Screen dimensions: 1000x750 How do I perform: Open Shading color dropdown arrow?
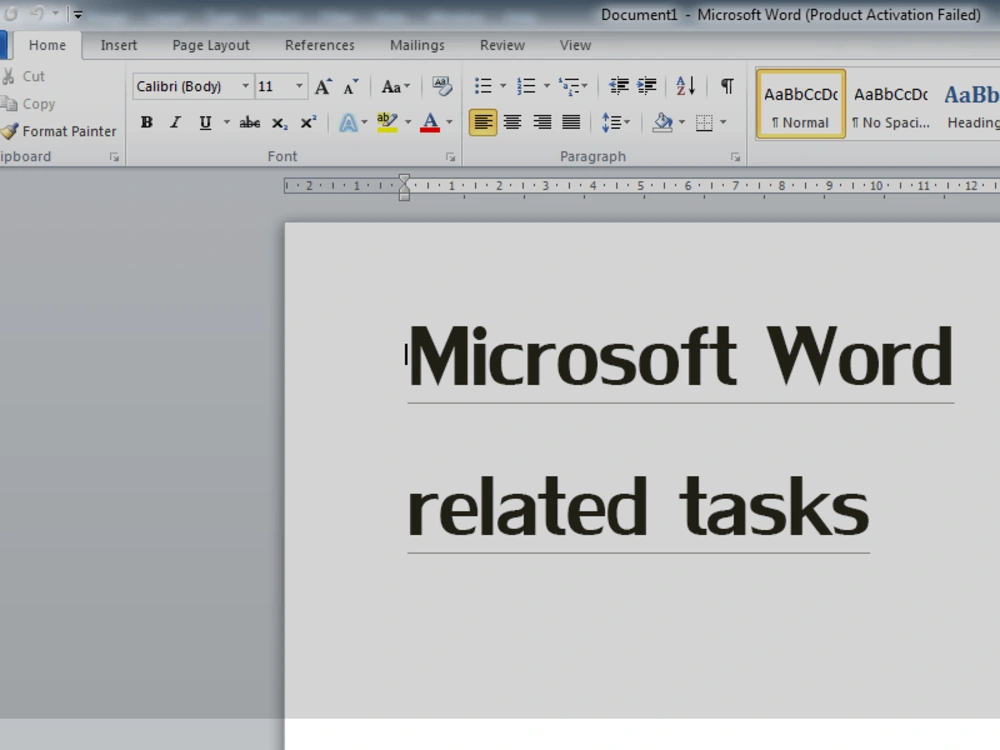click(x=682, y=122)
